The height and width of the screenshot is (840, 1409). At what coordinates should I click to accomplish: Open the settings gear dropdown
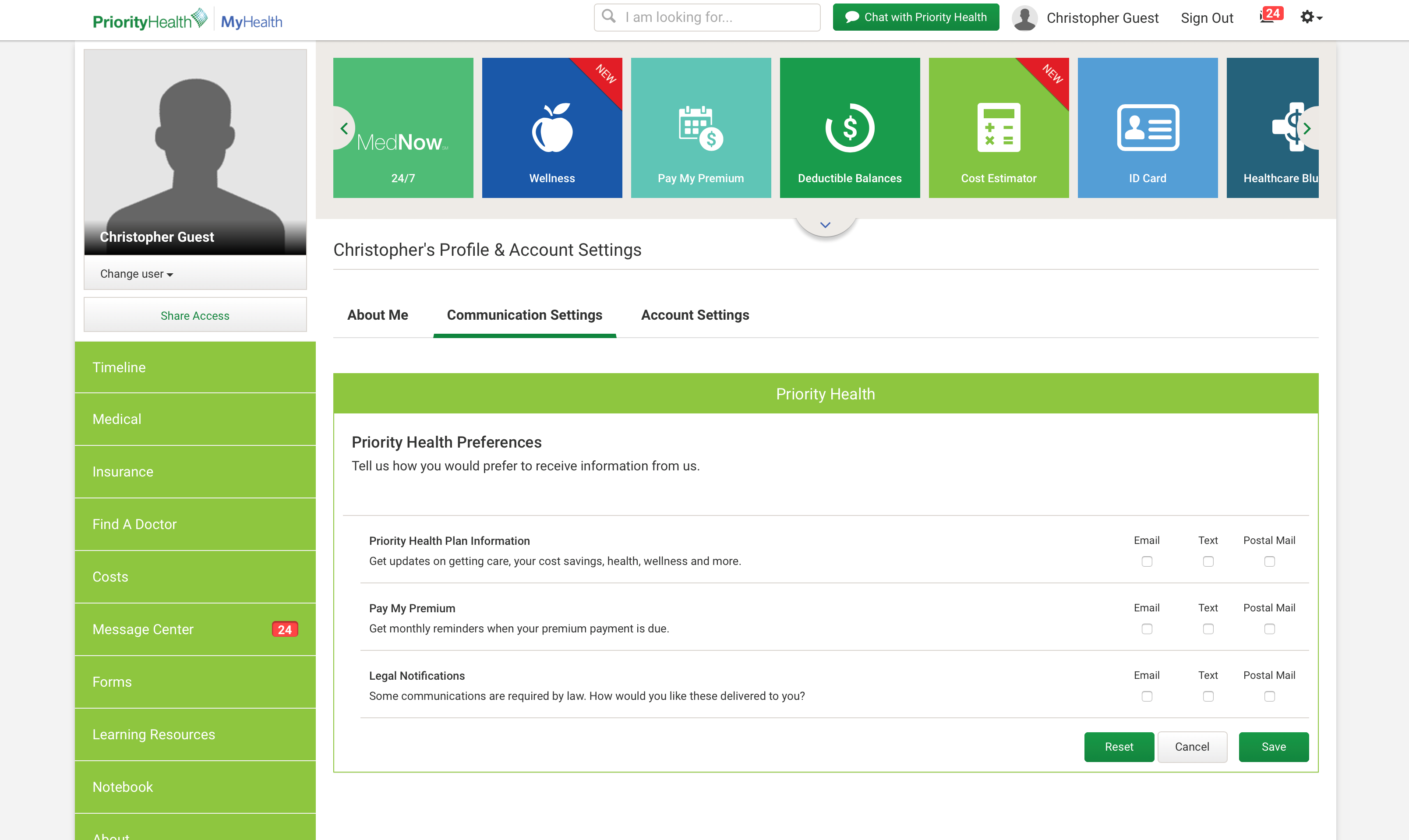click(1311, 17)
